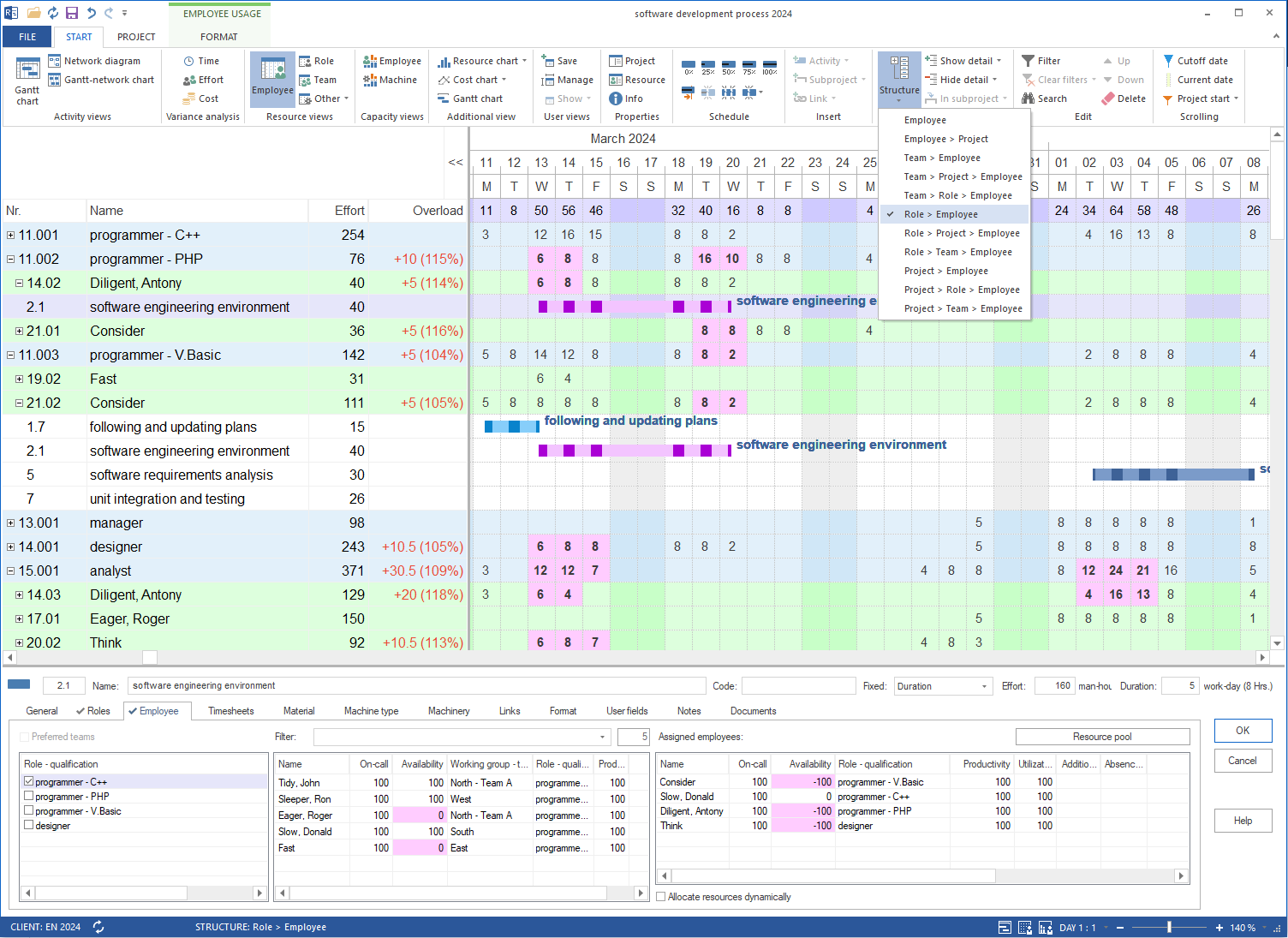
Task: Set schedule progress to 50%
Action: coord(728,68)
